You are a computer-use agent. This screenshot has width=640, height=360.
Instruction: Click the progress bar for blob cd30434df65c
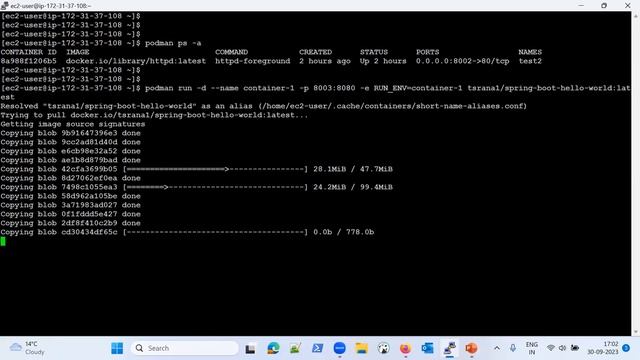(215, 232)
